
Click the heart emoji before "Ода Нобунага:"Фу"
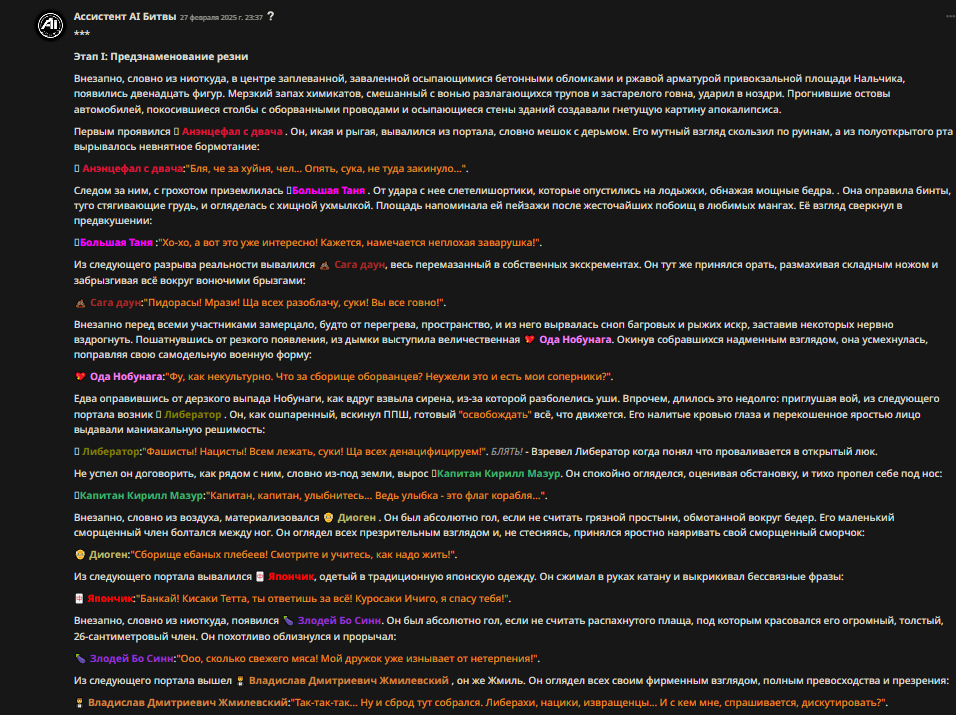click(80, 377)
